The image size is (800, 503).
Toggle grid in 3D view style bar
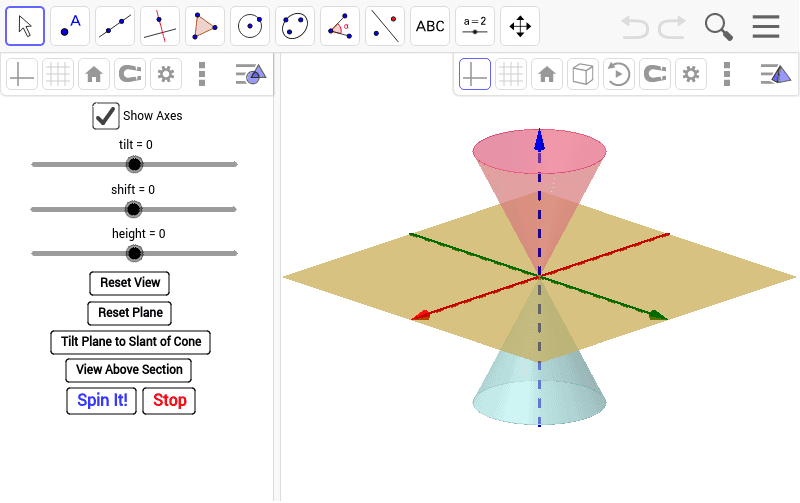click(x=511, y=74)
